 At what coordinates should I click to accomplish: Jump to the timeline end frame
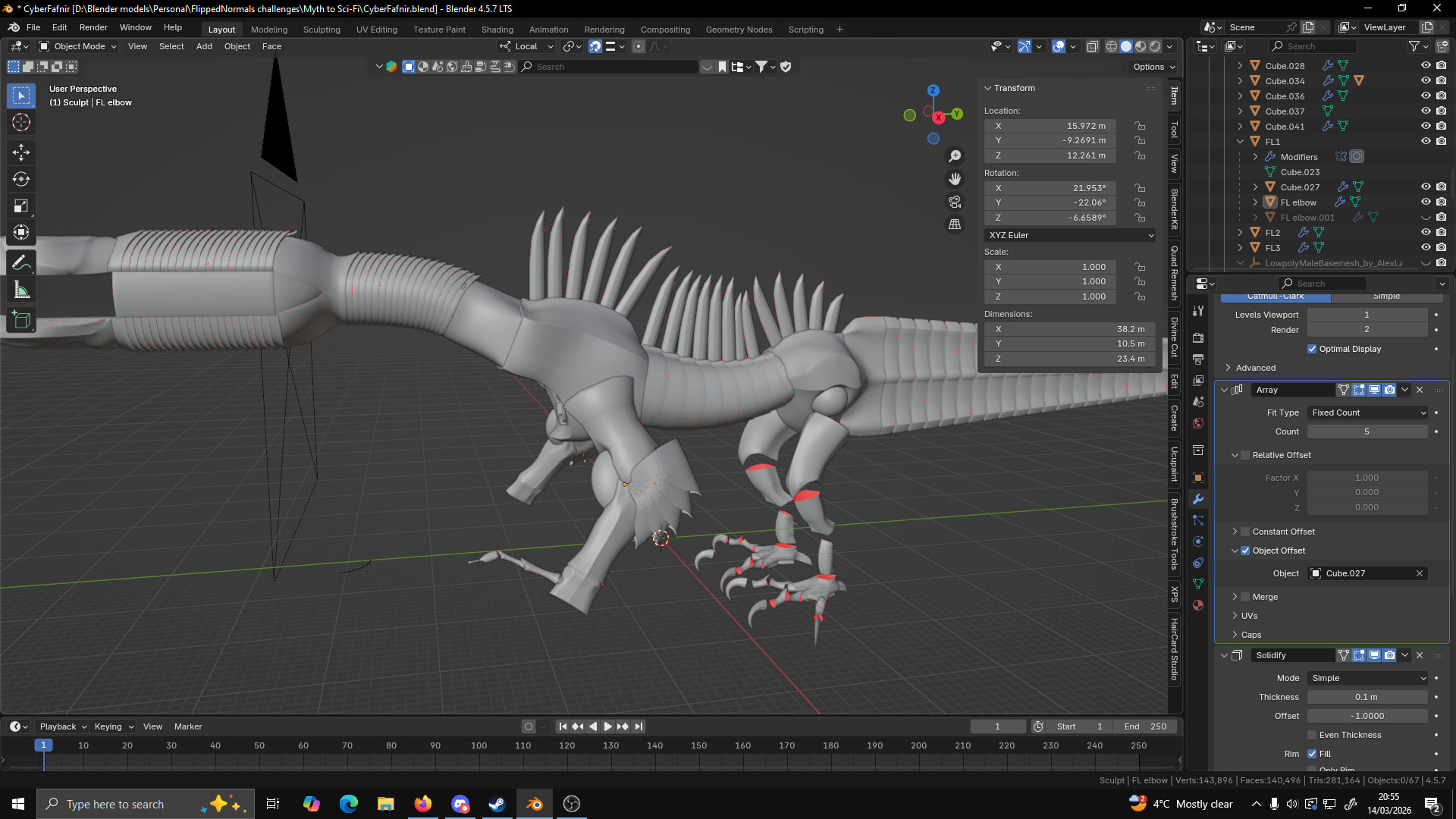point(639,726)
